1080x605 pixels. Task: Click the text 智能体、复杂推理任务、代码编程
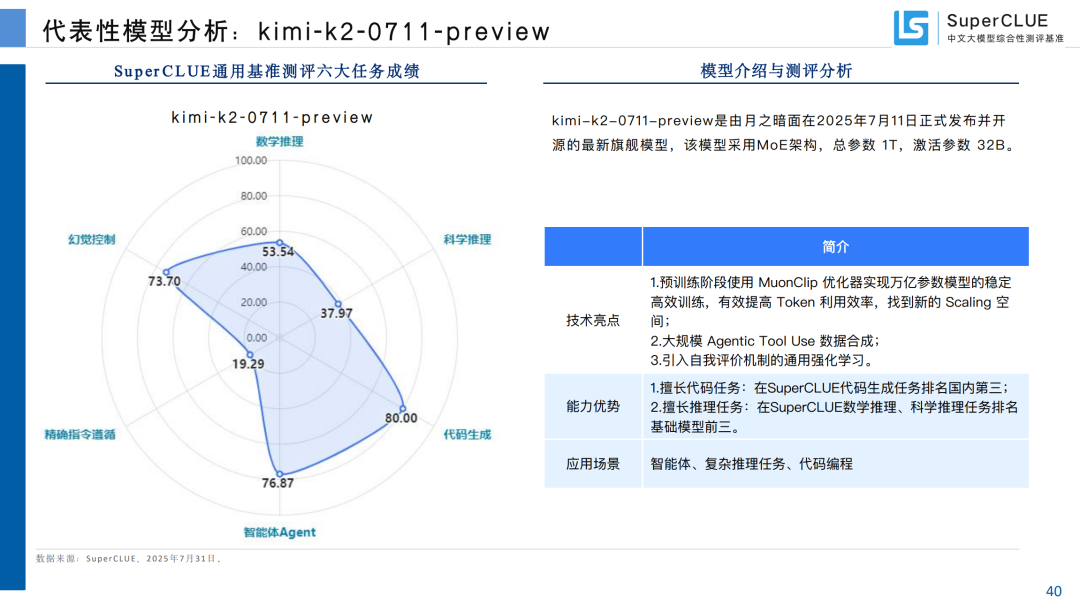pos(751,464)
